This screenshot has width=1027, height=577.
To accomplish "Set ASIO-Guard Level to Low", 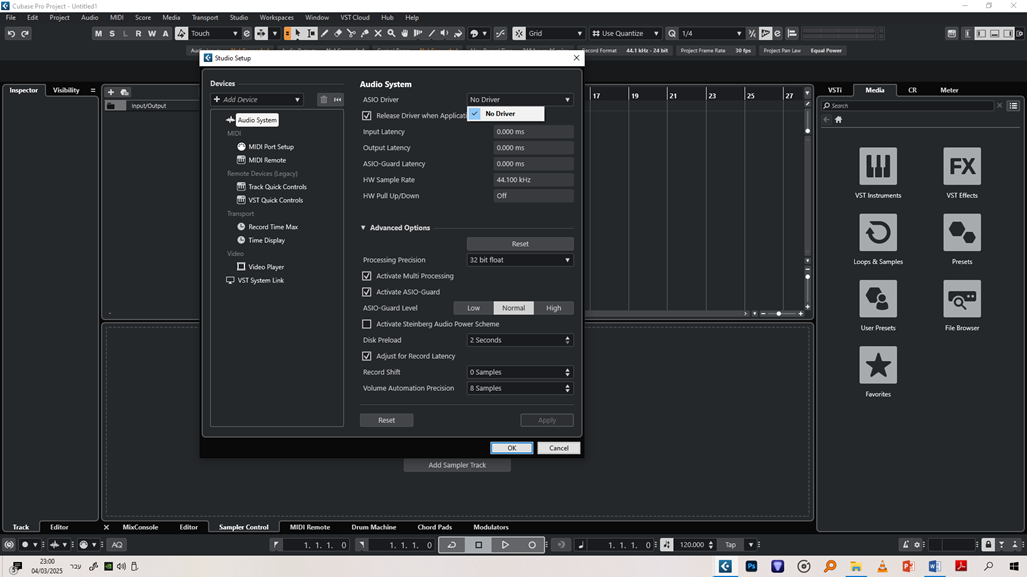I will tap(474, 308).
